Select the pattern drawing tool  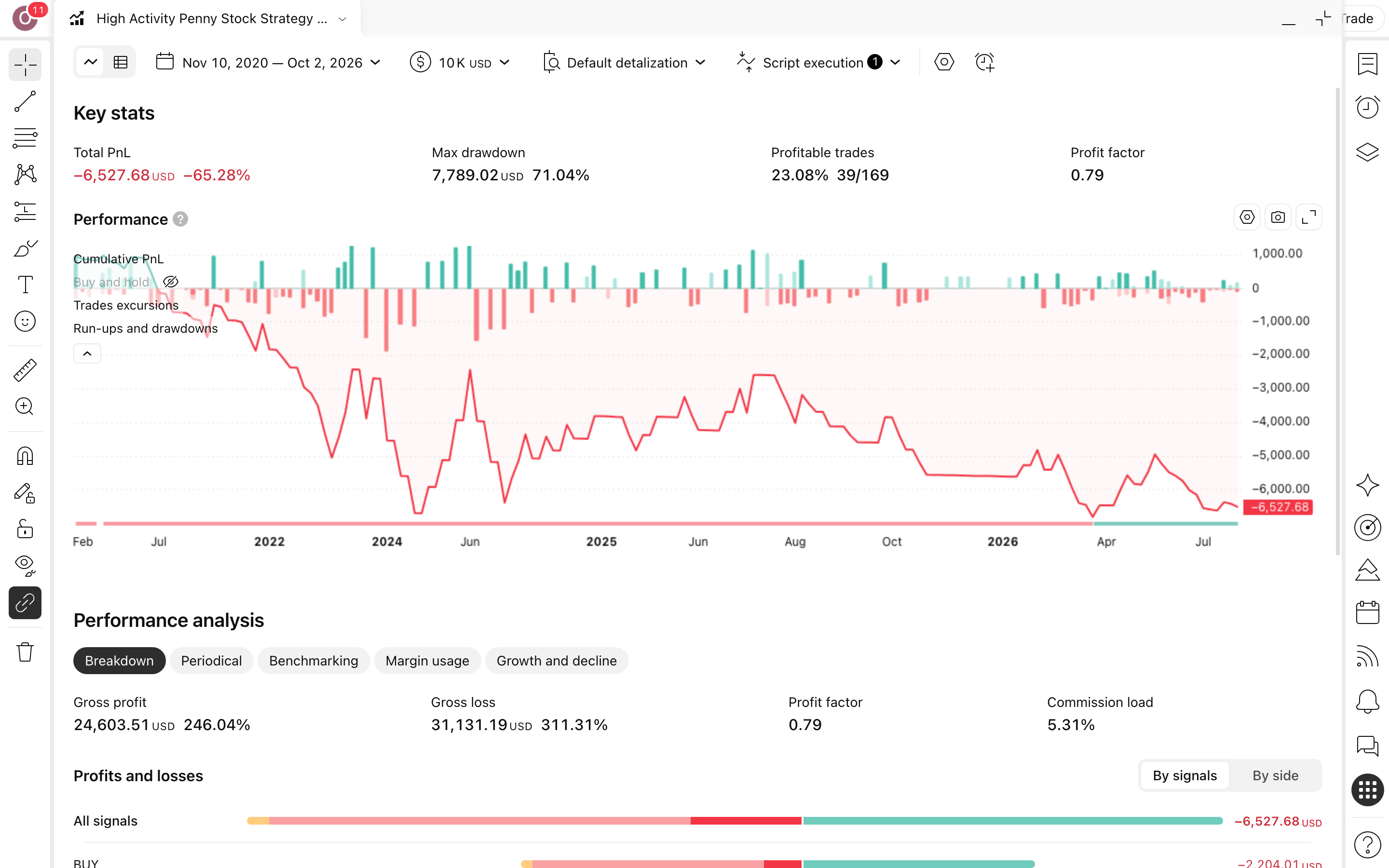(25, 175)
